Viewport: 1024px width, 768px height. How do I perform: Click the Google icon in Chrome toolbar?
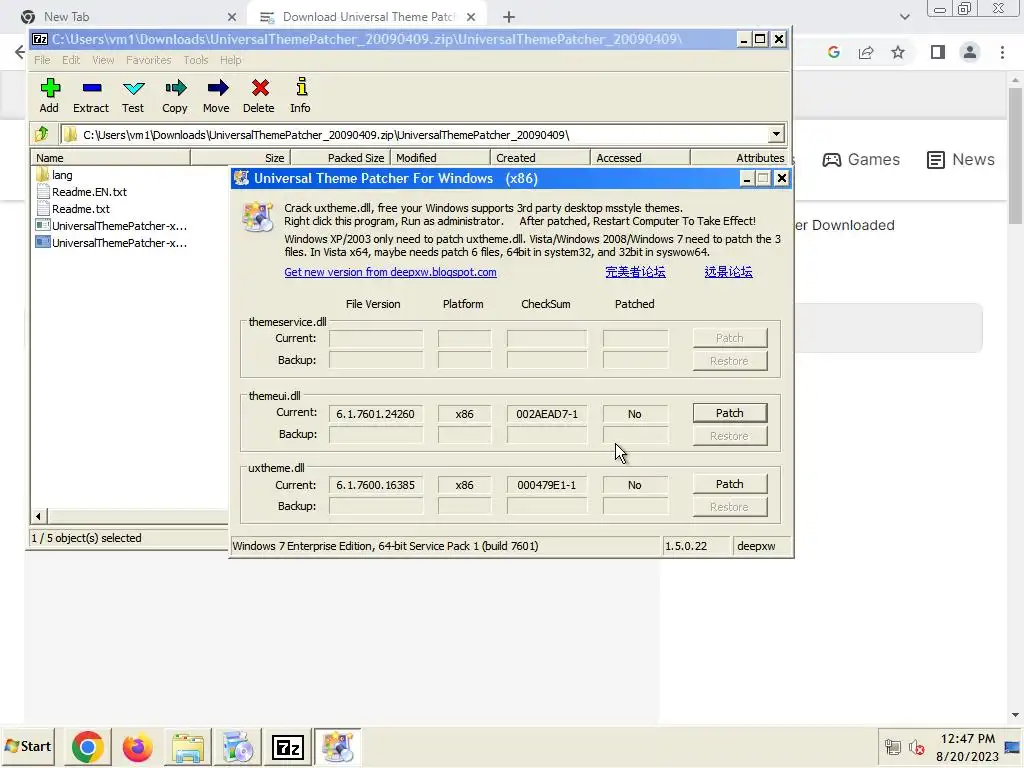pos(834,52)
